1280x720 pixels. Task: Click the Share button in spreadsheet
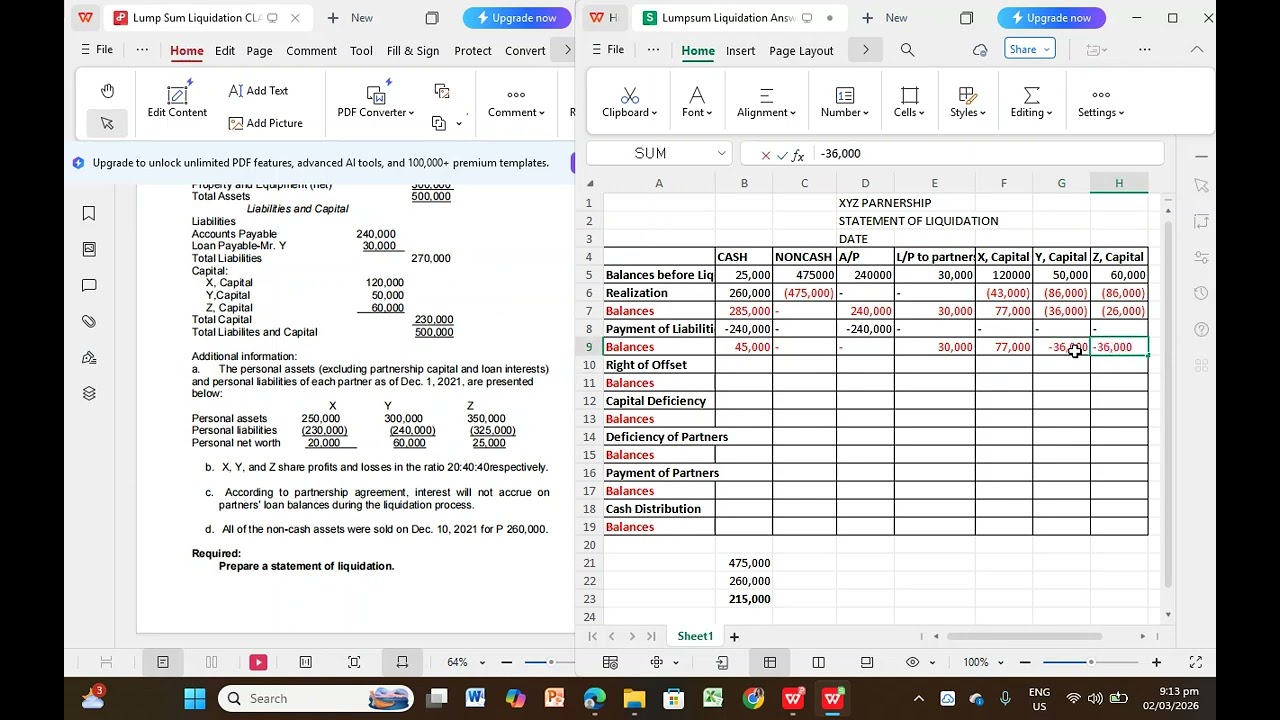click(1030, 49)
